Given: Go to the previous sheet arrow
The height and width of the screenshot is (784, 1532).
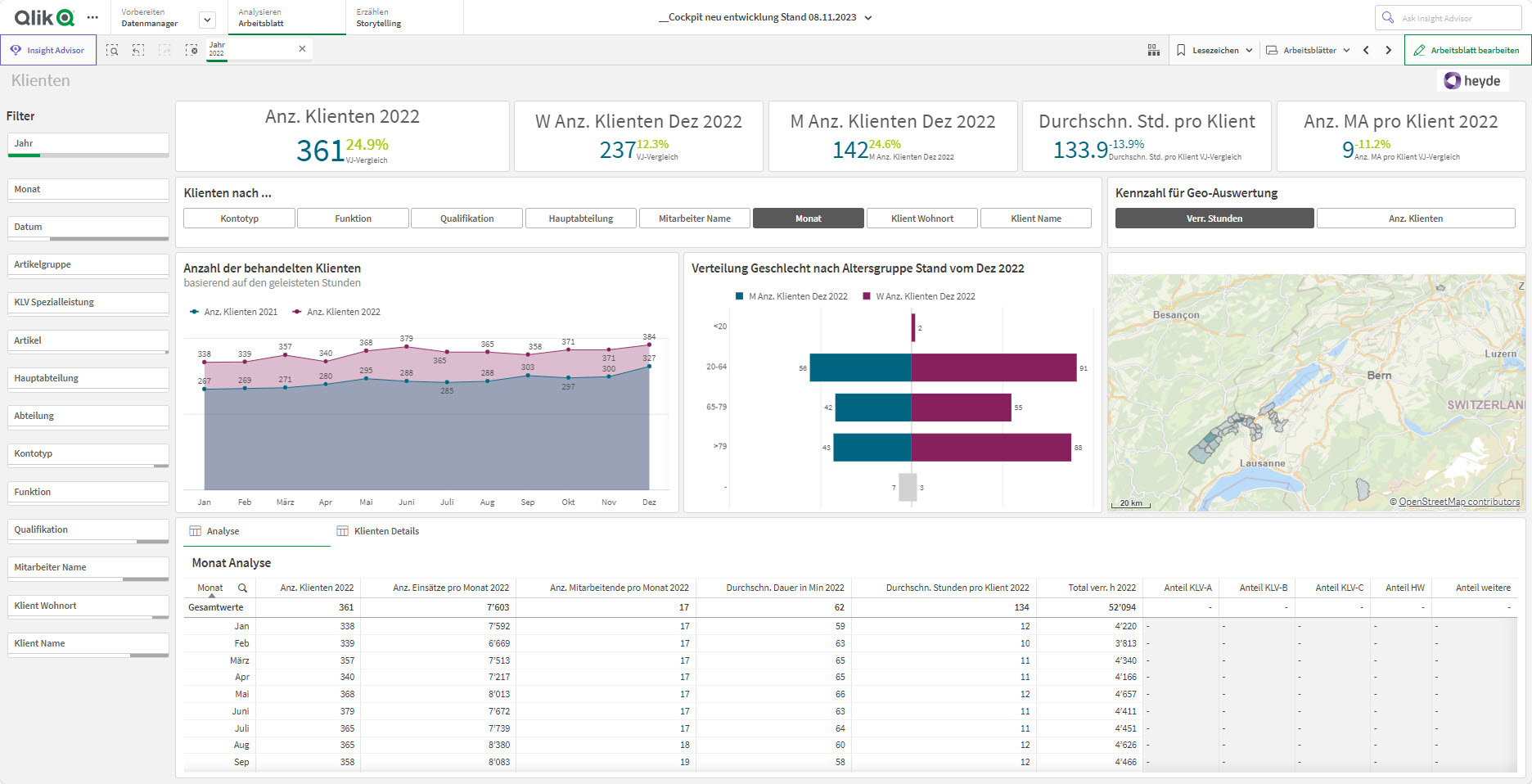Looking at the screenshot, I should 1366,51.
